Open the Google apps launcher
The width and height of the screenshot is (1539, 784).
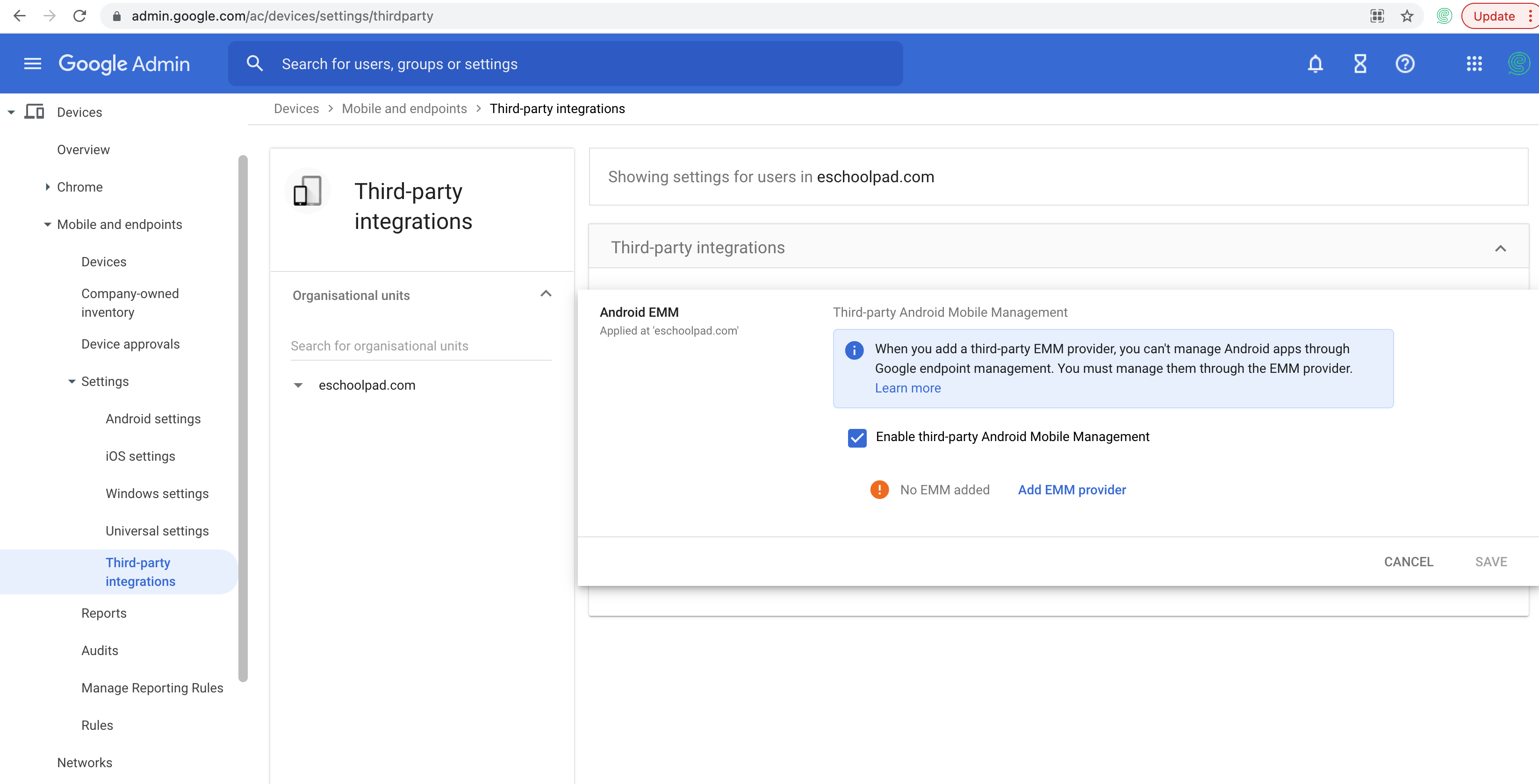pyautogui.click(x=1474, y=64)
